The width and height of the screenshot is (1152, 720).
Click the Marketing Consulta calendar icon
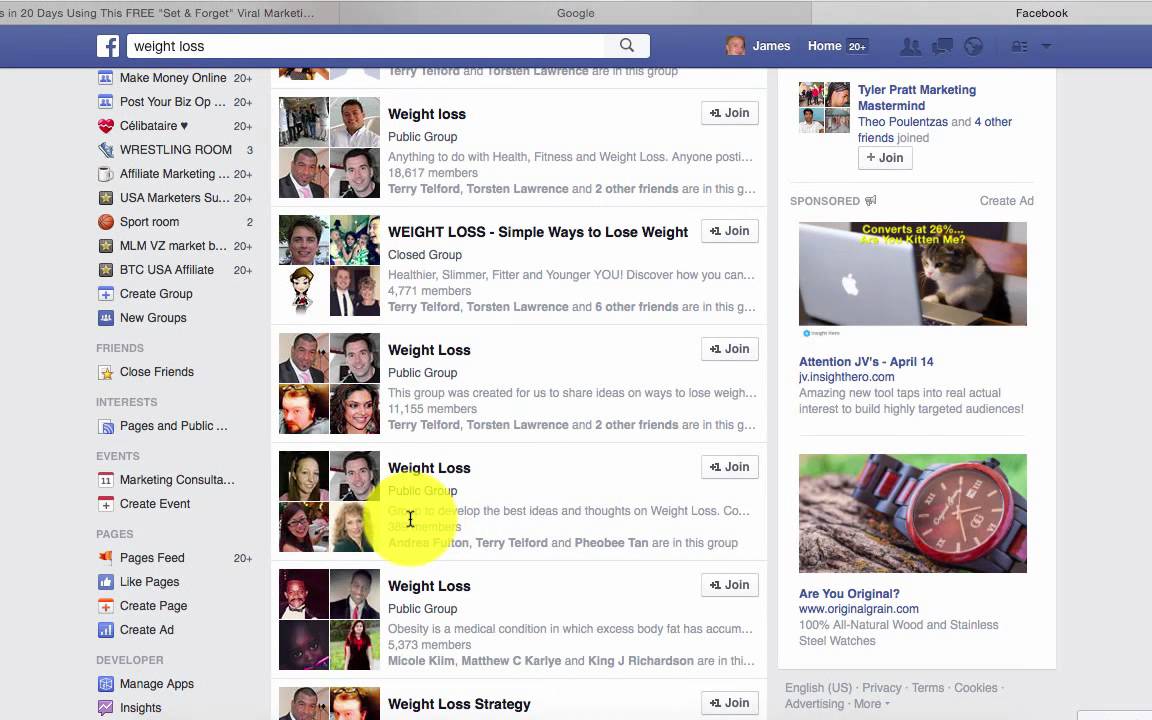[x=106, y=480]
